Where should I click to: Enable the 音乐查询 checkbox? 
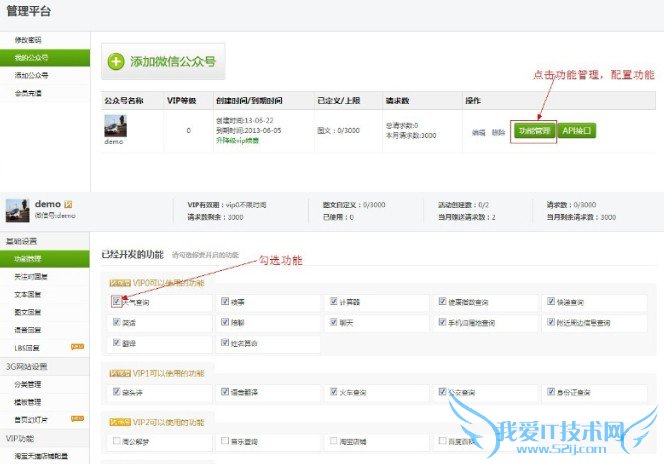tap(225, 441)
